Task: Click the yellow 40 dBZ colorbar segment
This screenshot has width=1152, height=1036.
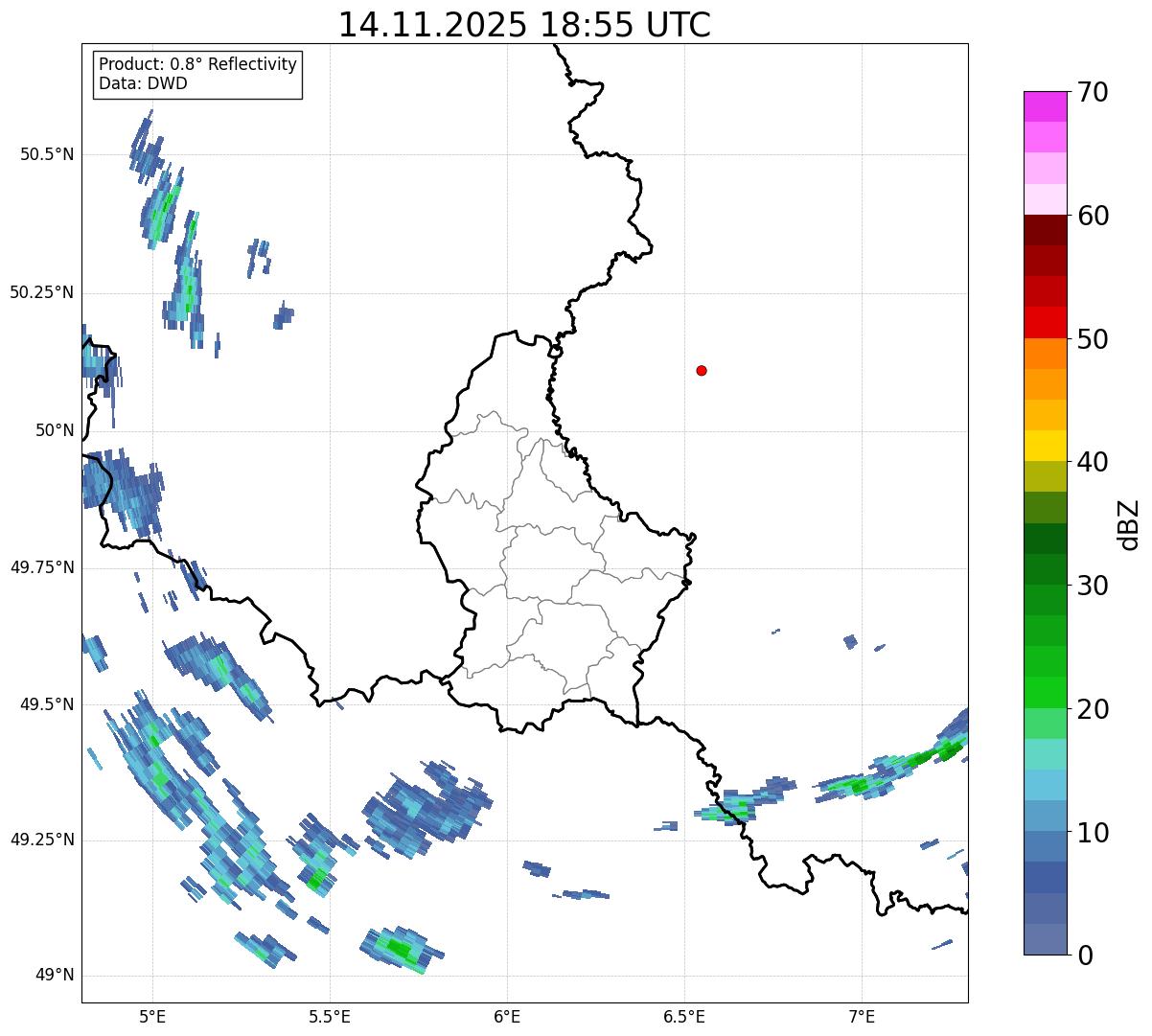Action: [x=1045, y=446]
